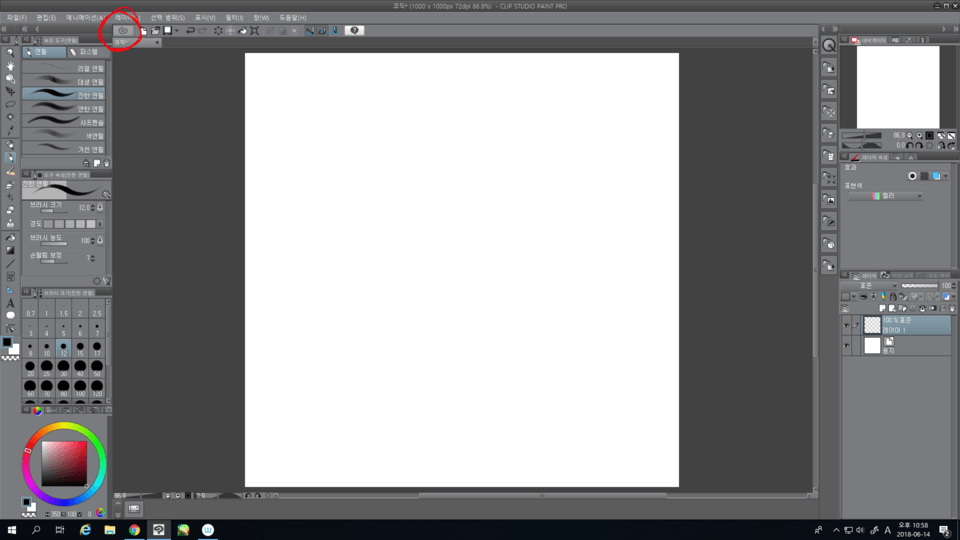Expand layer color effect dropdown arrow
Viewport: 960px width, 540px height.
[x=946, y=176]
